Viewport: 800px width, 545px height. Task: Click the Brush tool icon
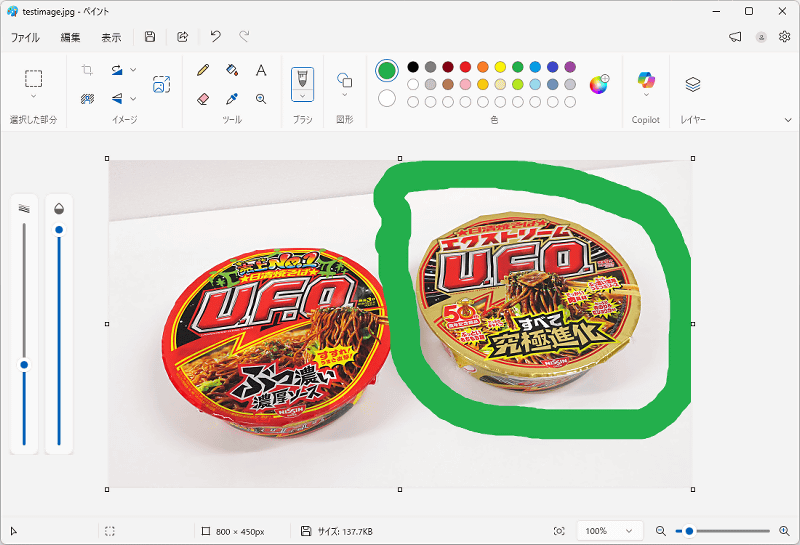click(x=303, y=79)
